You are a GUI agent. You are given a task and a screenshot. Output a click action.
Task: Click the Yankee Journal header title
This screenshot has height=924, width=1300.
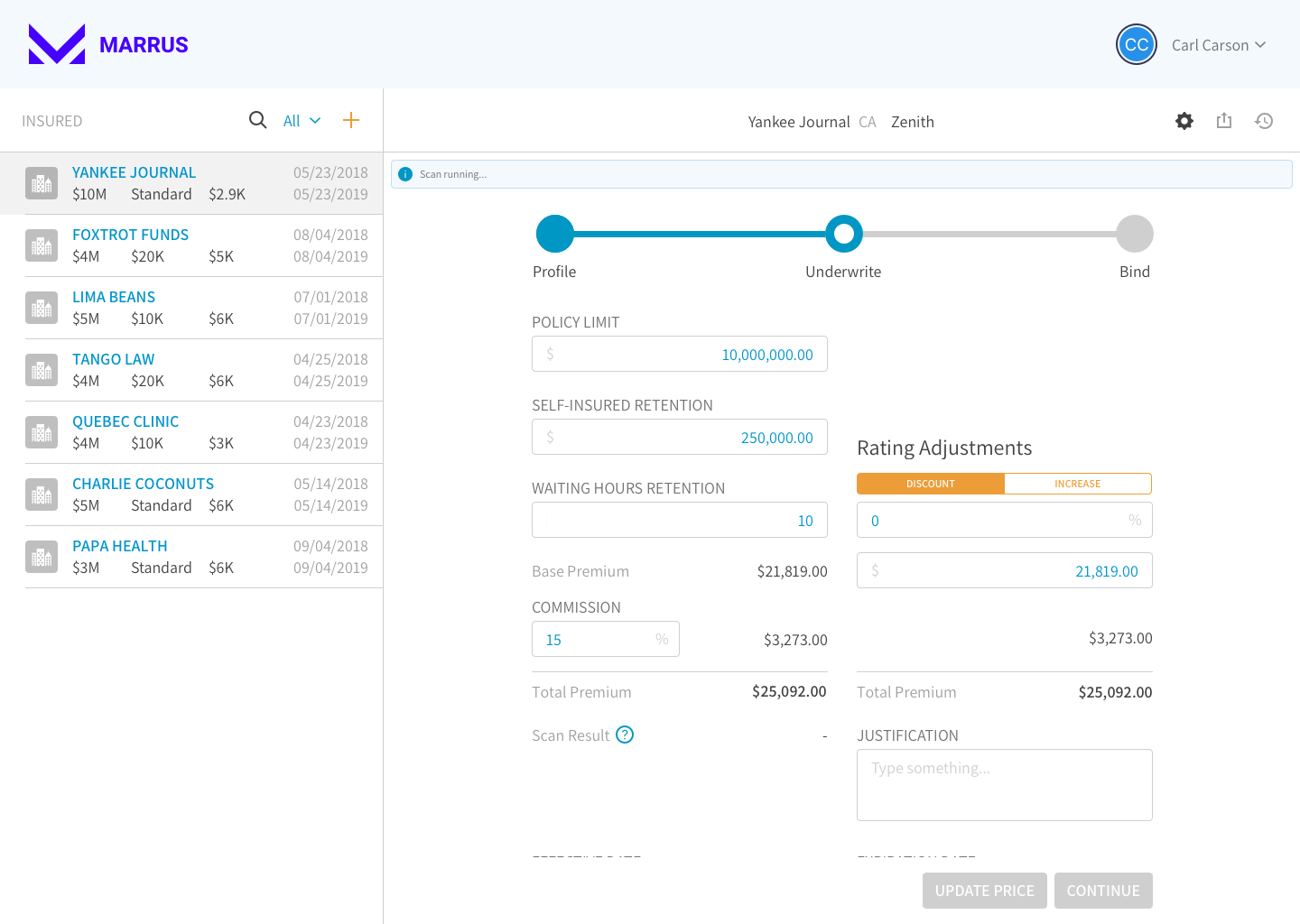point(799,122)
